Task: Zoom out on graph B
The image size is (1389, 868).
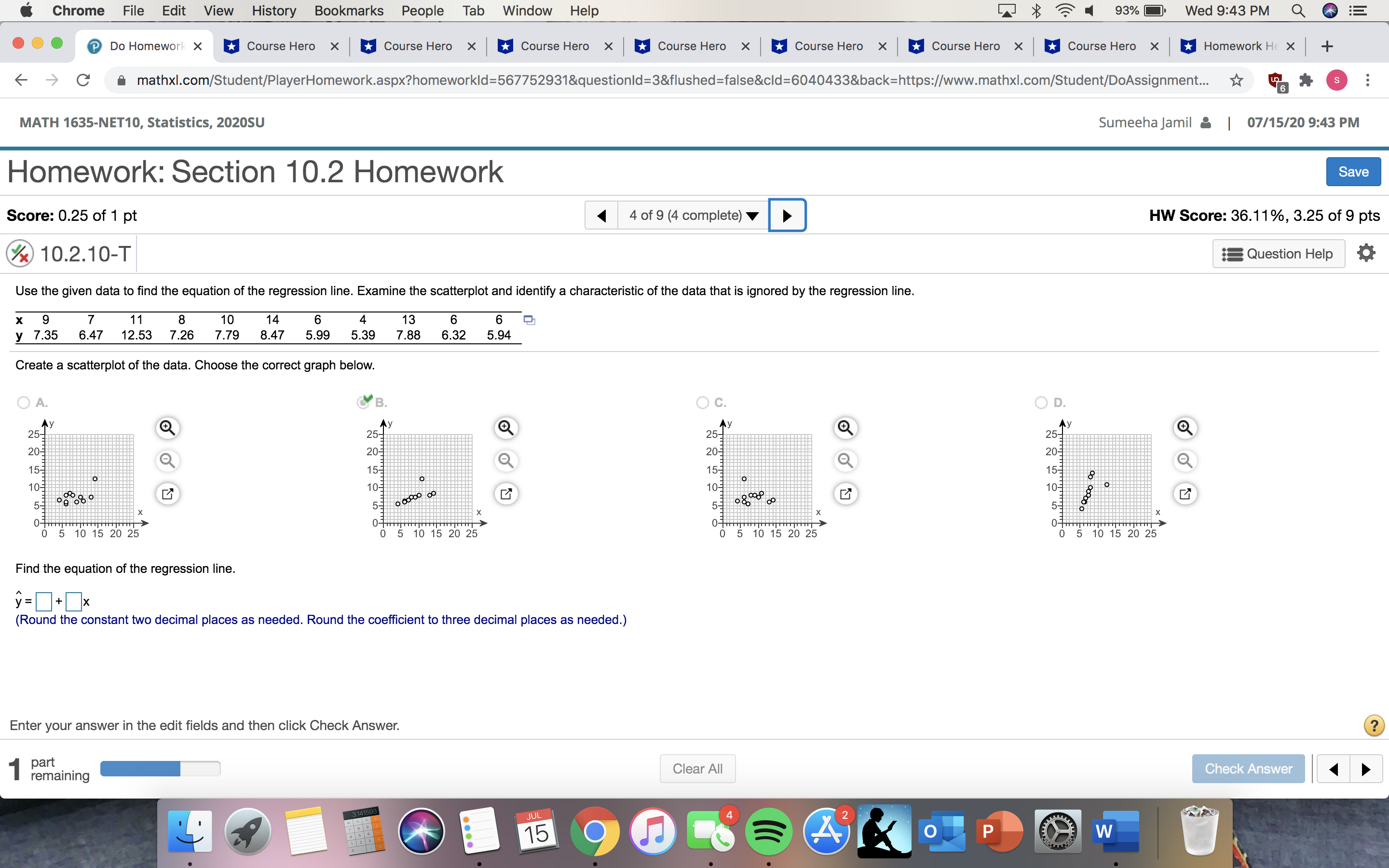Action: (505, 461)
